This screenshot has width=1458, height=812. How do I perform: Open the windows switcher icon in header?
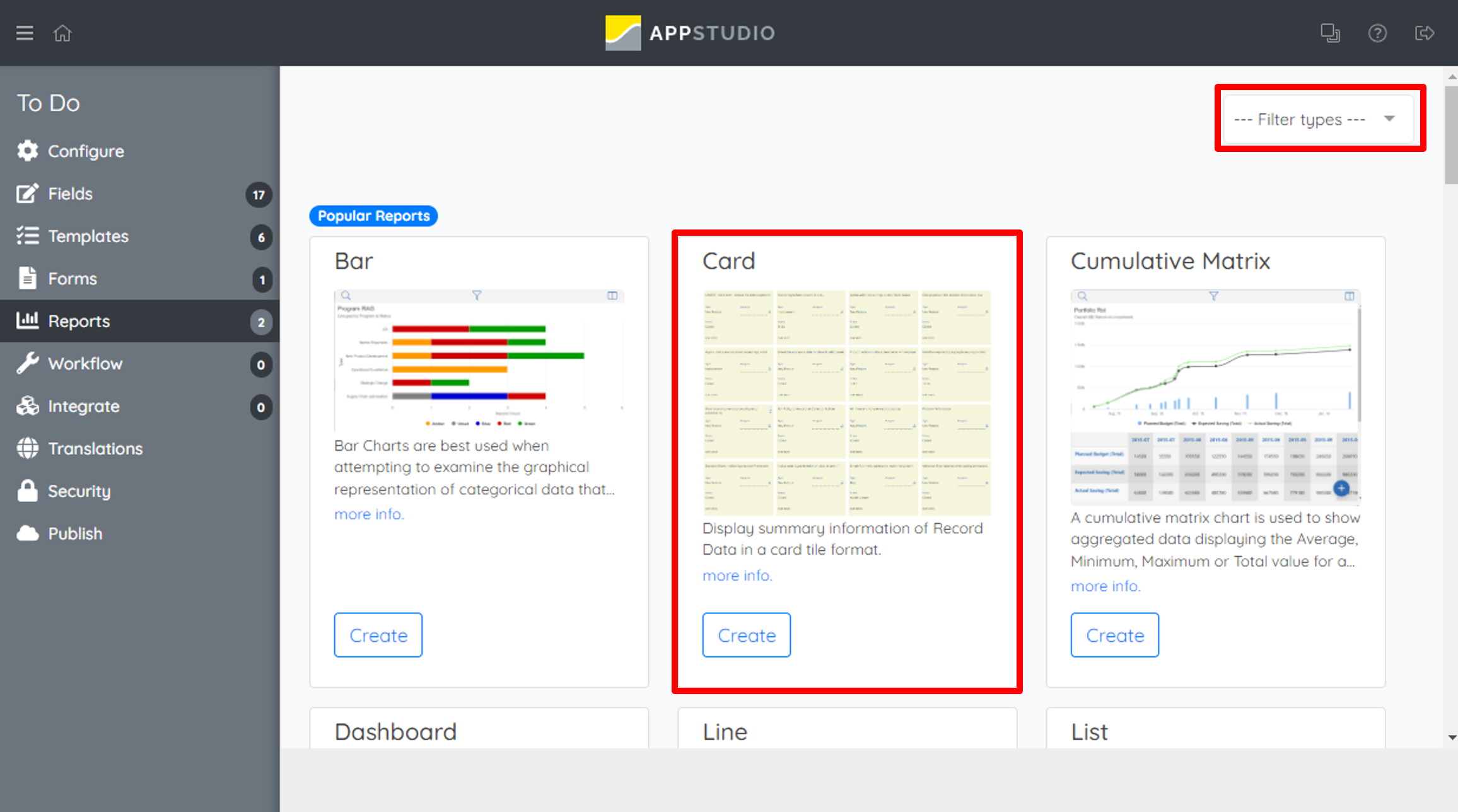[x=1330, y=33]
